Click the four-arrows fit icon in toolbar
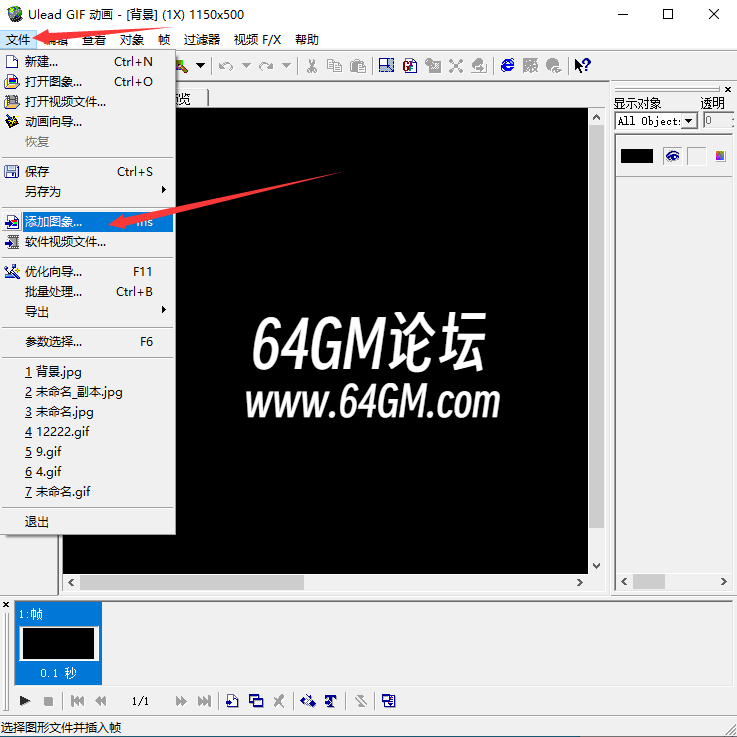737x737 pixels. [x=455, y=66]
